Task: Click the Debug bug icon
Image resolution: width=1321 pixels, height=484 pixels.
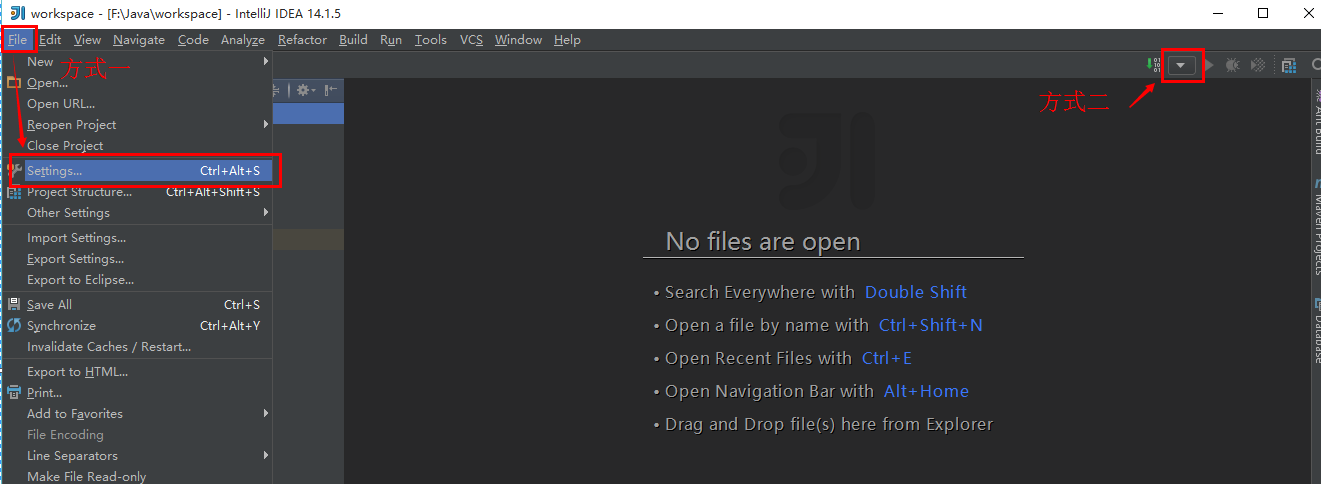Action: click(x=1232, y=65)
